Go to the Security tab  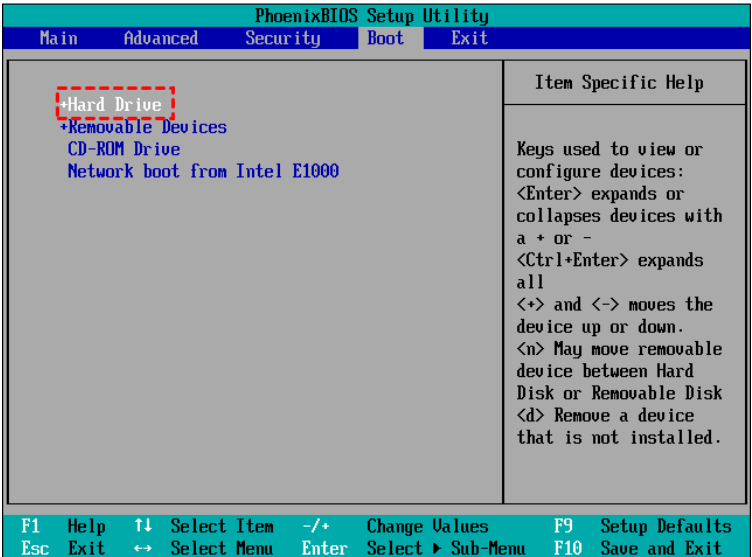tap(282, 38)
